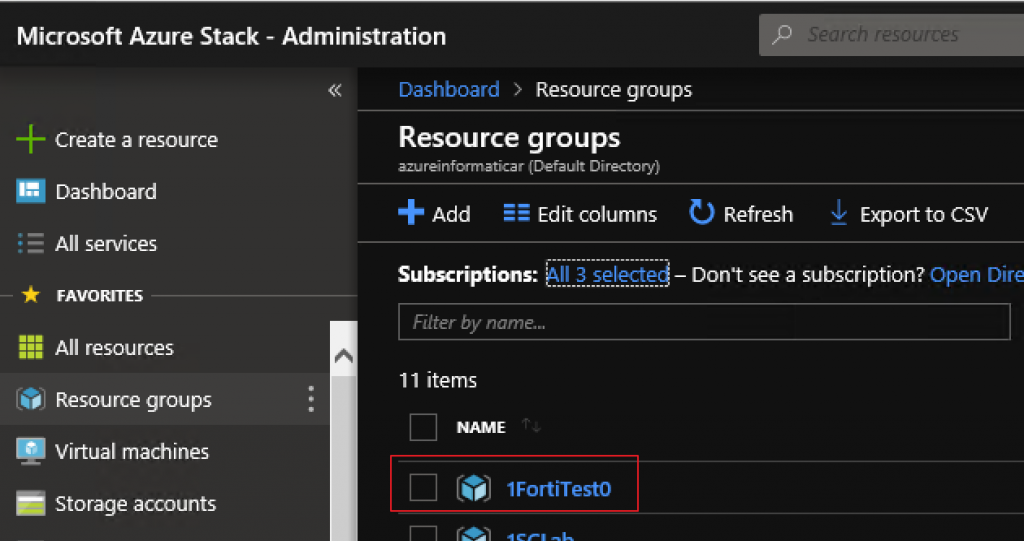Click the green plus Create a resource icon

click(x=30, y=140)
